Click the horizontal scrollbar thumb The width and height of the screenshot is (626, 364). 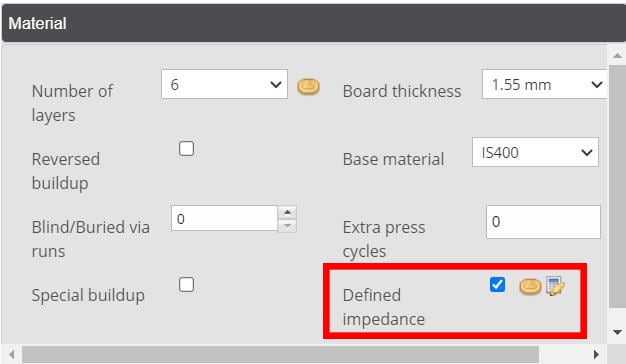pos(280,354)
